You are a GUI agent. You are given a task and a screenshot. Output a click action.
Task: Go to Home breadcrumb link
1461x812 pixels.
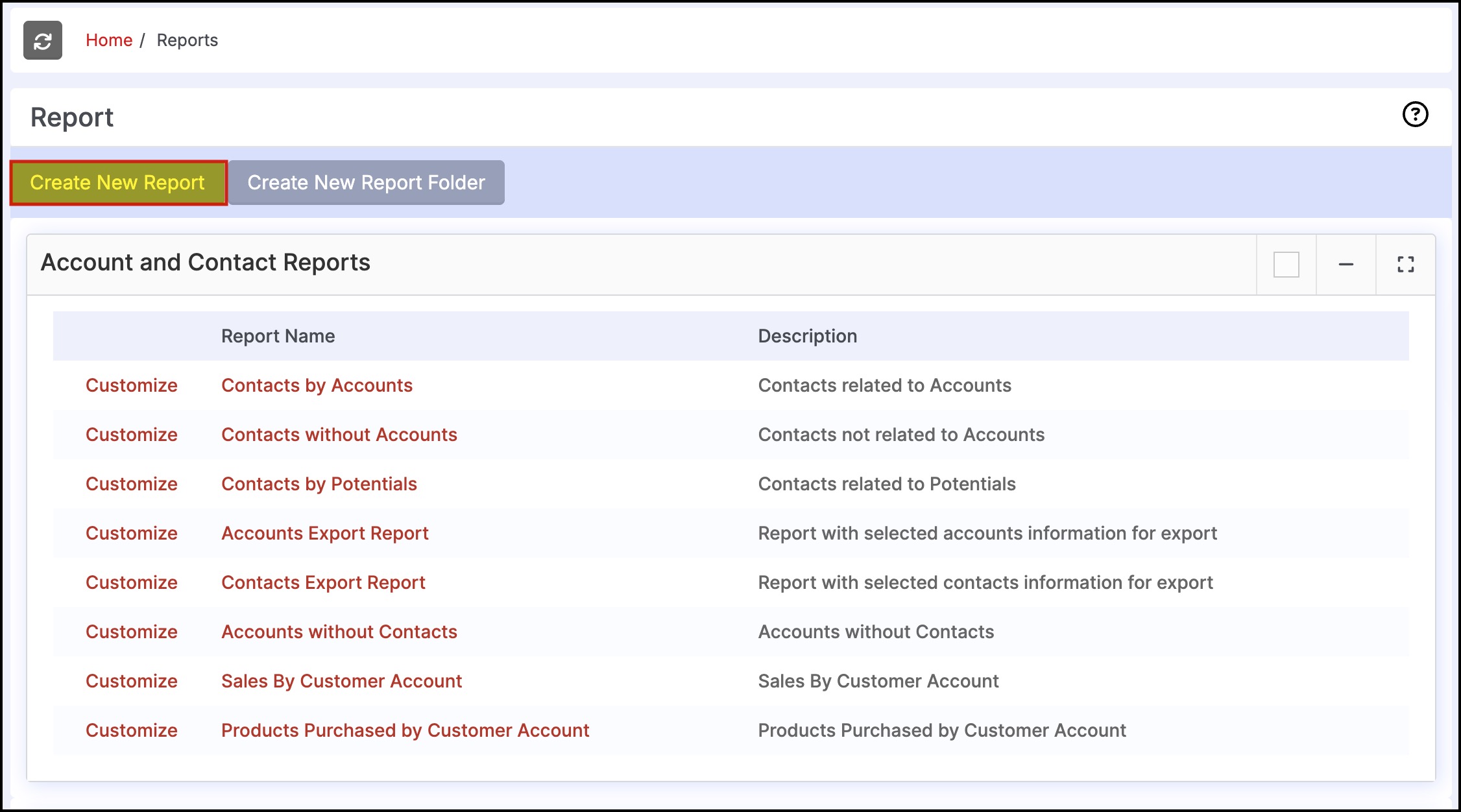click(x=109, y=40)
